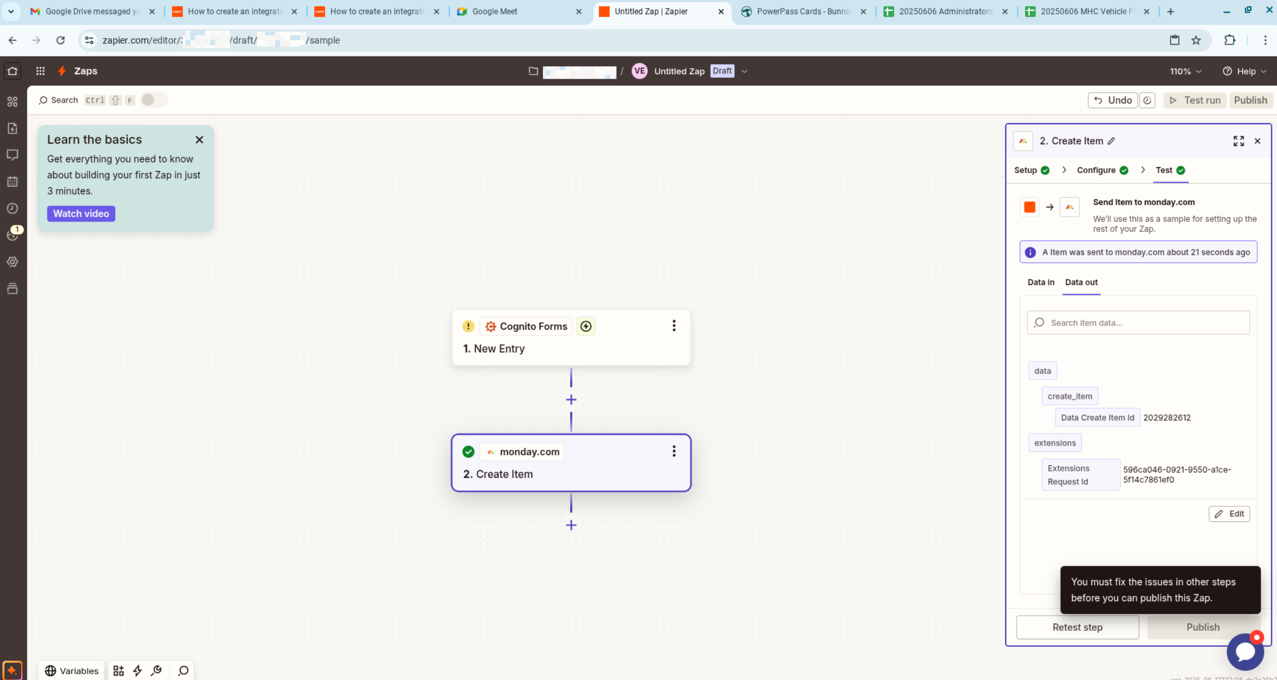Close the Create Item side panel

[x=1257, y=141]
